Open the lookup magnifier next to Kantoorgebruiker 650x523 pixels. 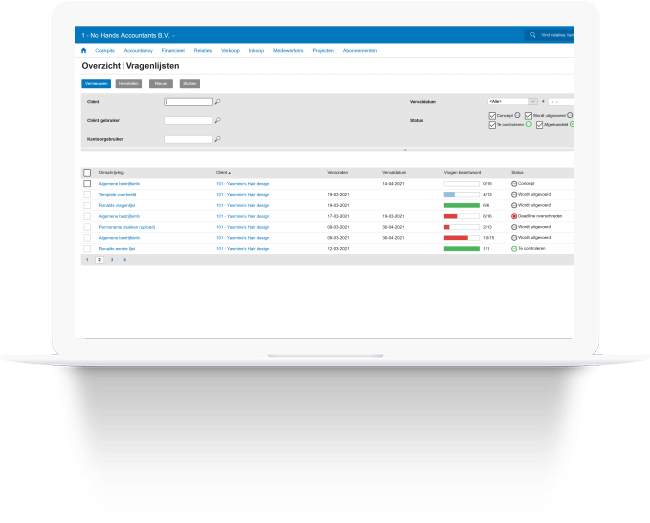click(x=217, y=139)
